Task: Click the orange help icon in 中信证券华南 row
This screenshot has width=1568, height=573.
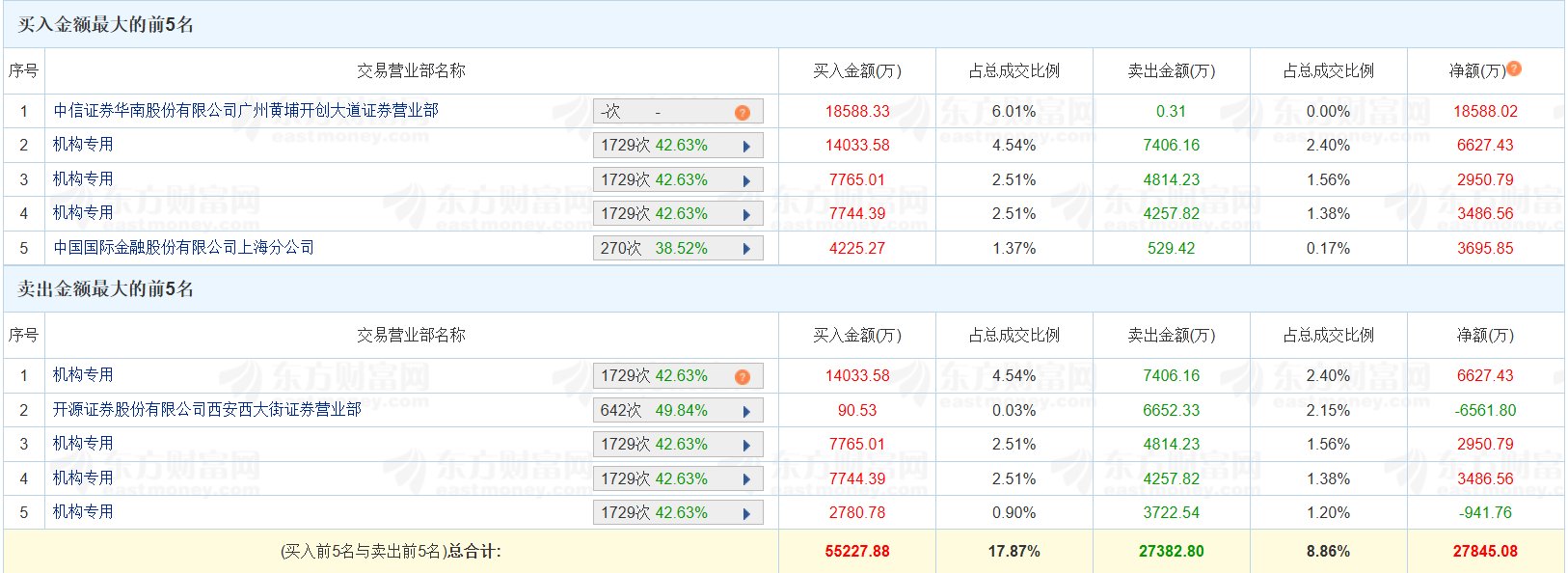Action: click(x=742, y=113)
